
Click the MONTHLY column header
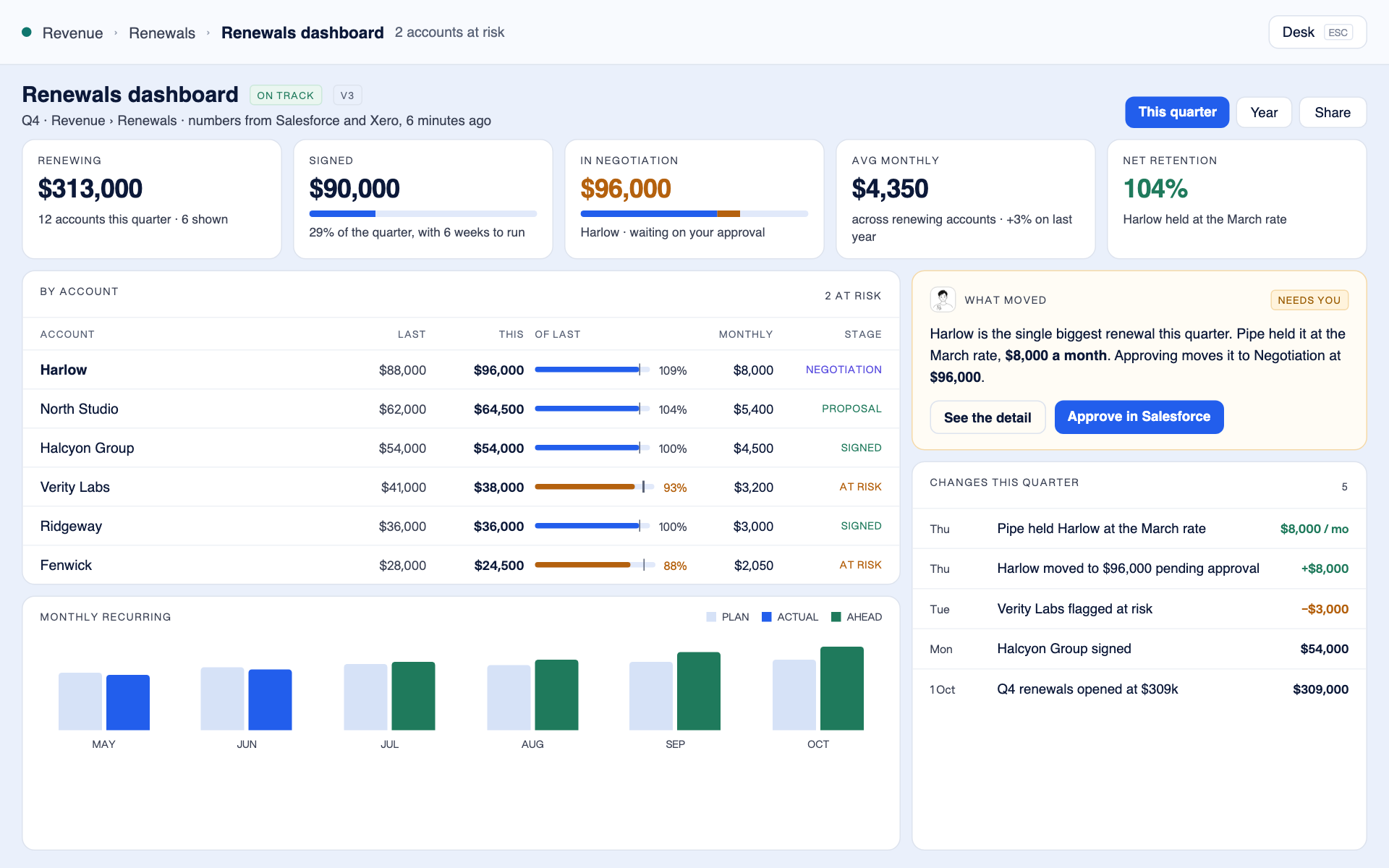(x=746, y=334)
